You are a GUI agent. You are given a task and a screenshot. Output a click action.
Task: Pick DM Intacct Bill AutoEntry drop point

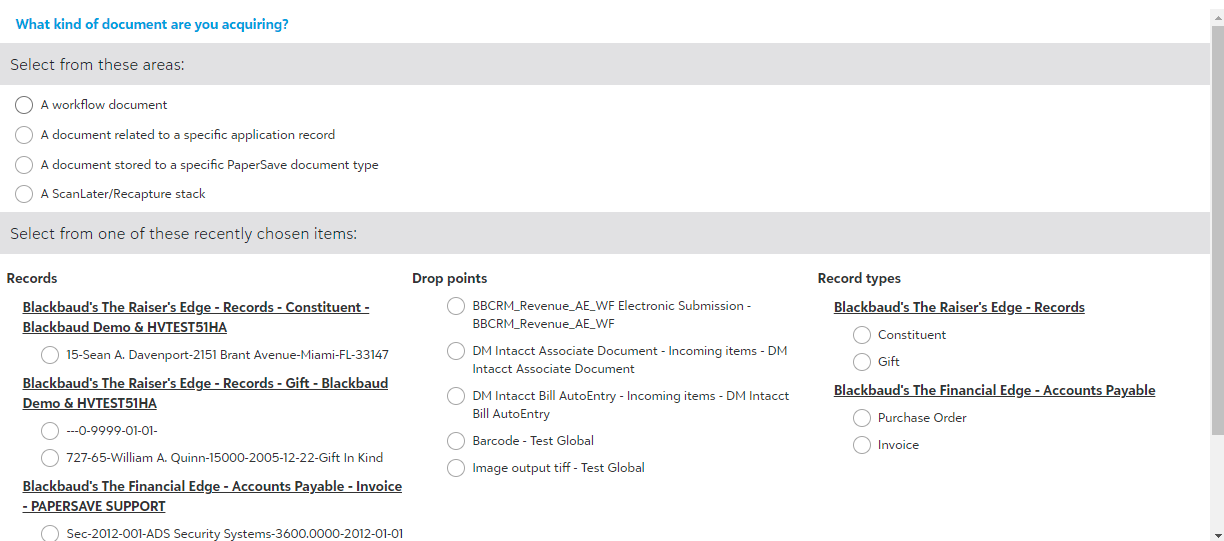tap(456, 396)
